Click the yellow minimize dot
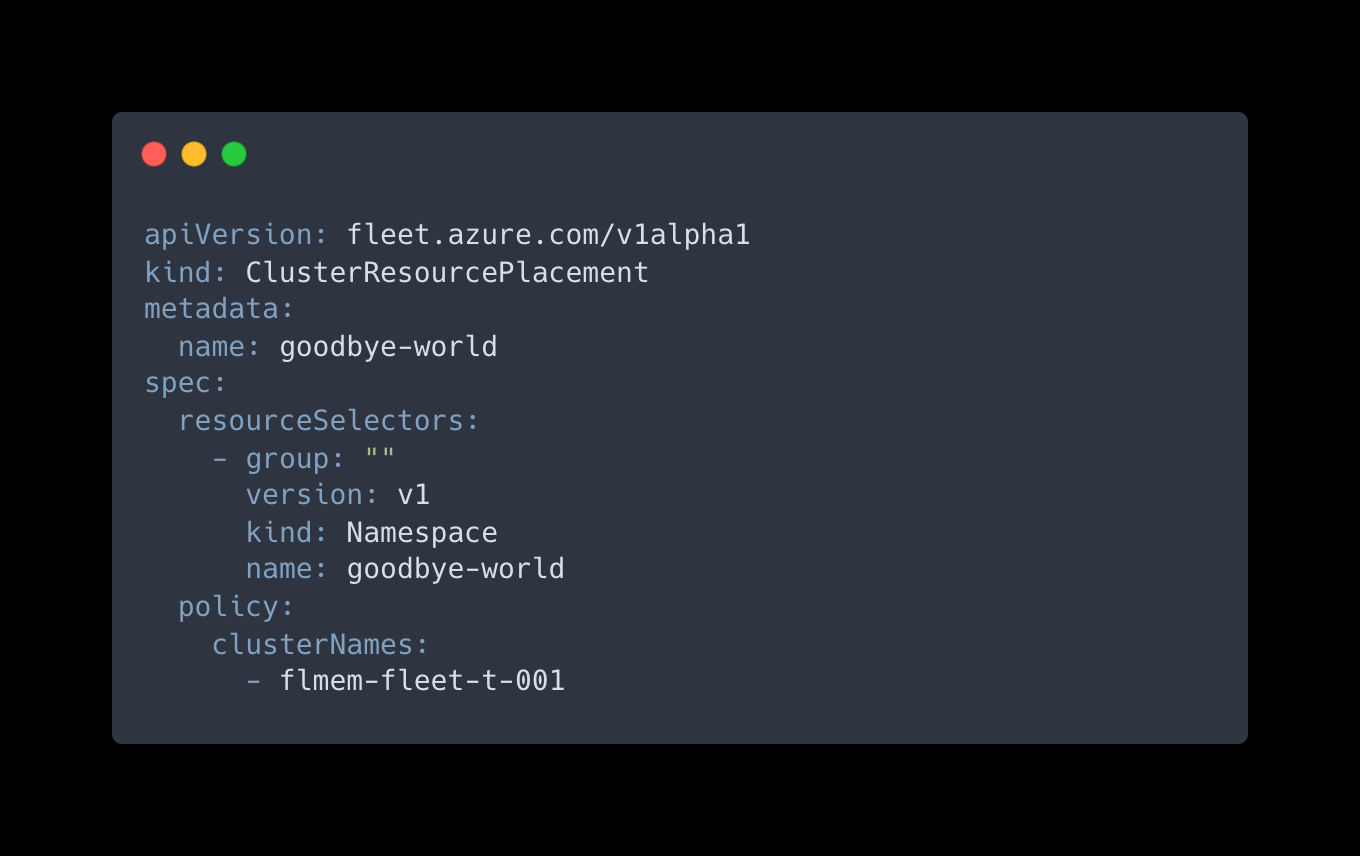This screenshot has width=1360, height=856. [194, 154]
